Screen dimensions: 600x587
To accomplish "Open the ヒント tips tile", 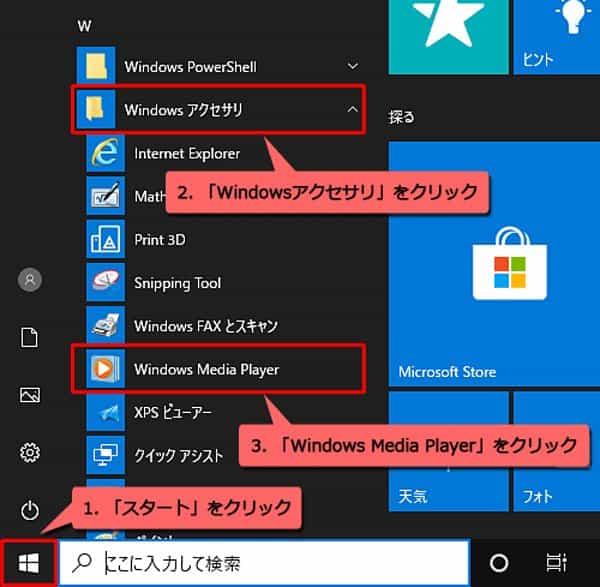I will (x=556, y=37).
